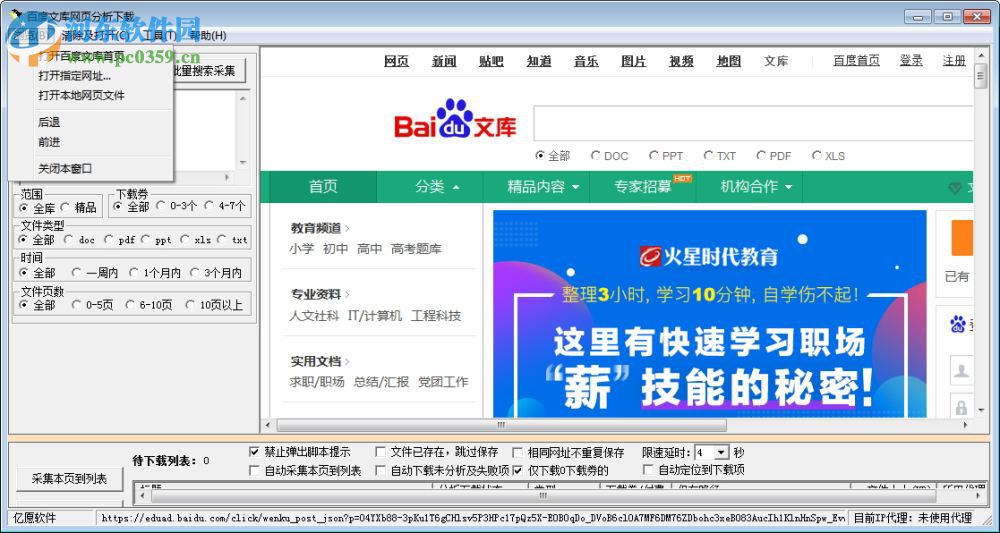
Task: Choose 打开本地网页文件 from the menu
Action: 81,95
